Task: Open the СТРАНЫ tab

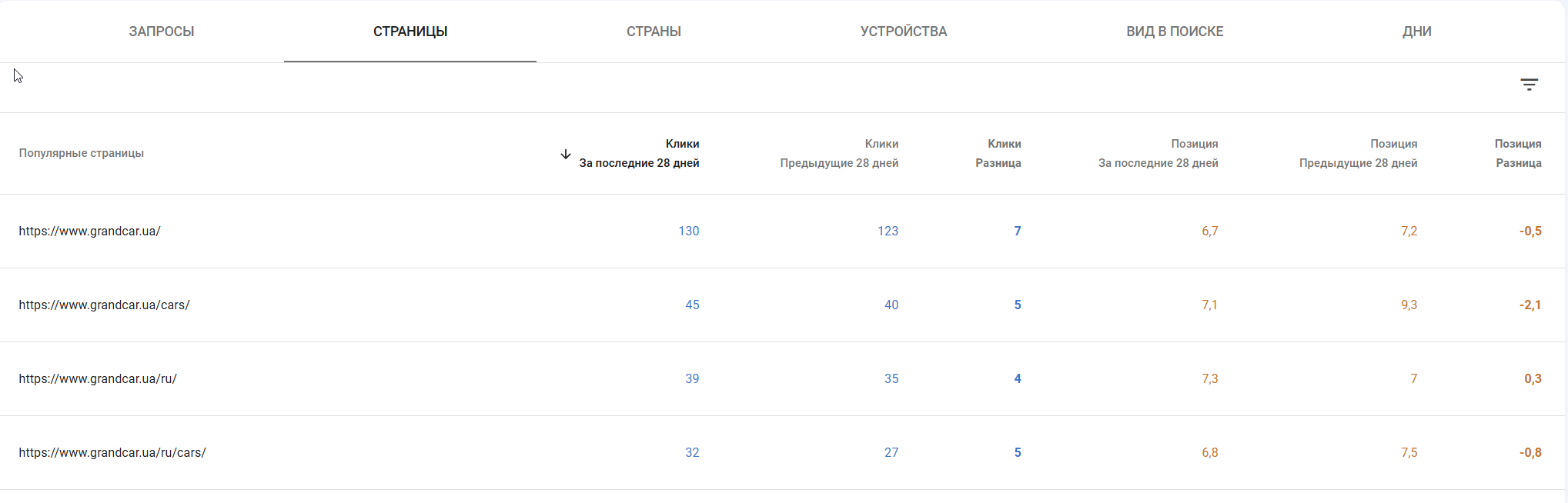Action: [654, 32]
